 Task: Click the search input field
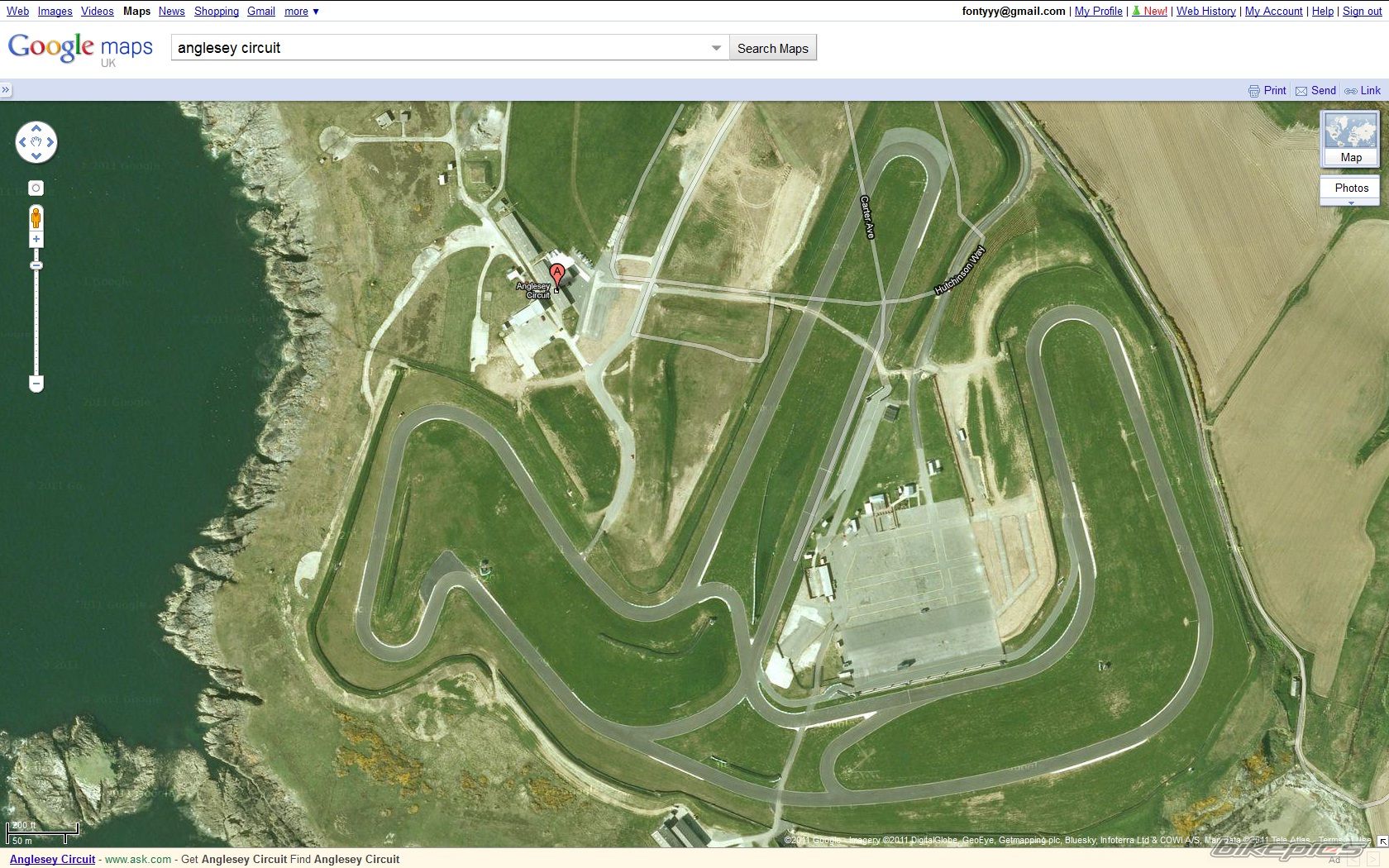tap(438, 48)
